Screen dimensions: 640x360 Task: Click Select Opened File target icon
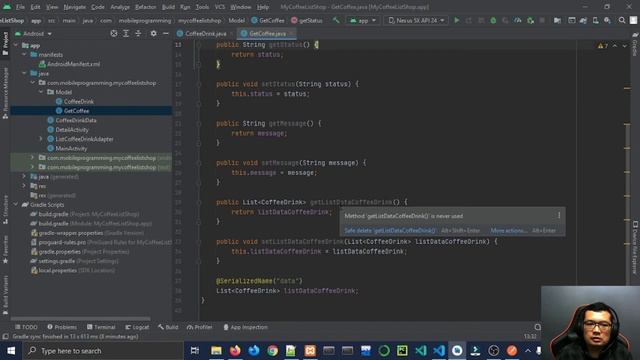coord(114,33)
